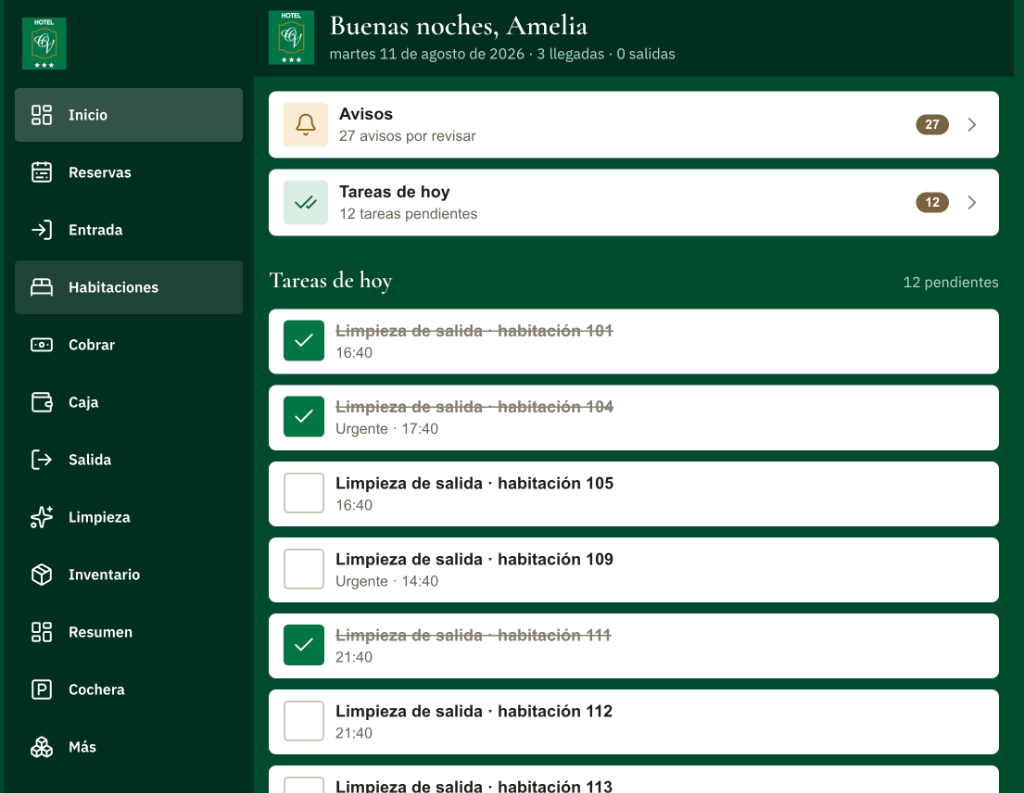Click the 12 tareas count badge

click(x=932, y=202)
